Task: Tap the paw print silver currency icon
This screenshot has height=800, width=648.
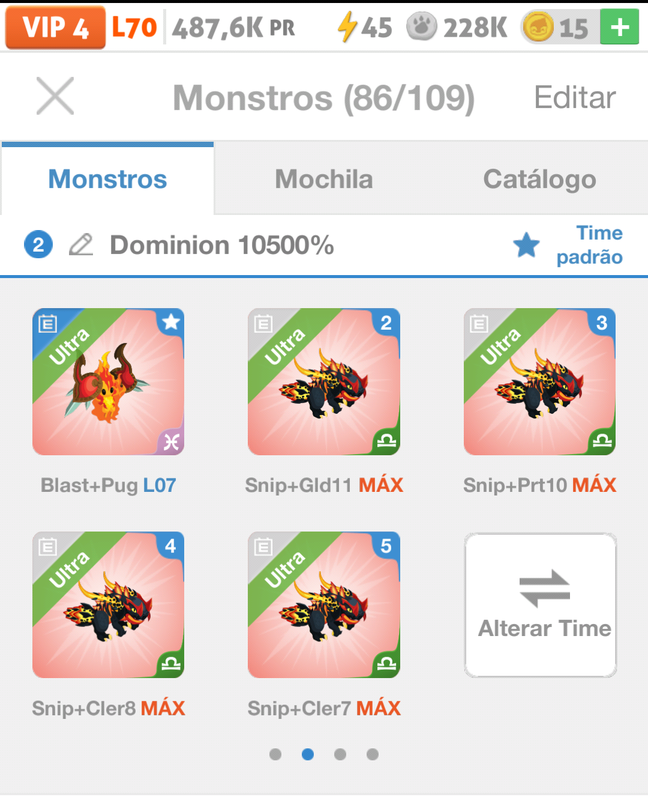Action: [x=421, y=27]
